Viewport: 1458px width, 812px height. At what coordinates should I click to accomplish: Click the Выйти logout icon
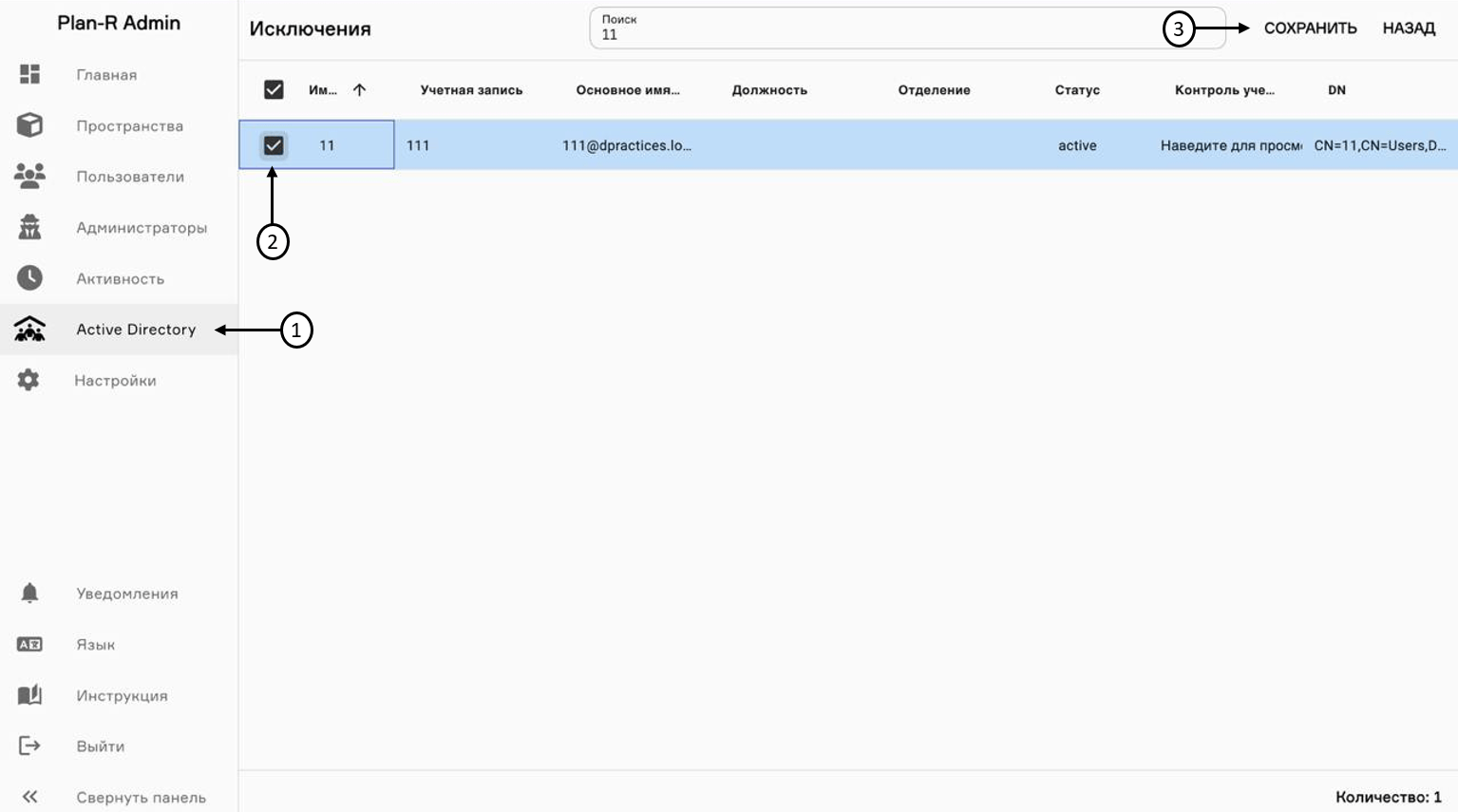tap(29, 746)
